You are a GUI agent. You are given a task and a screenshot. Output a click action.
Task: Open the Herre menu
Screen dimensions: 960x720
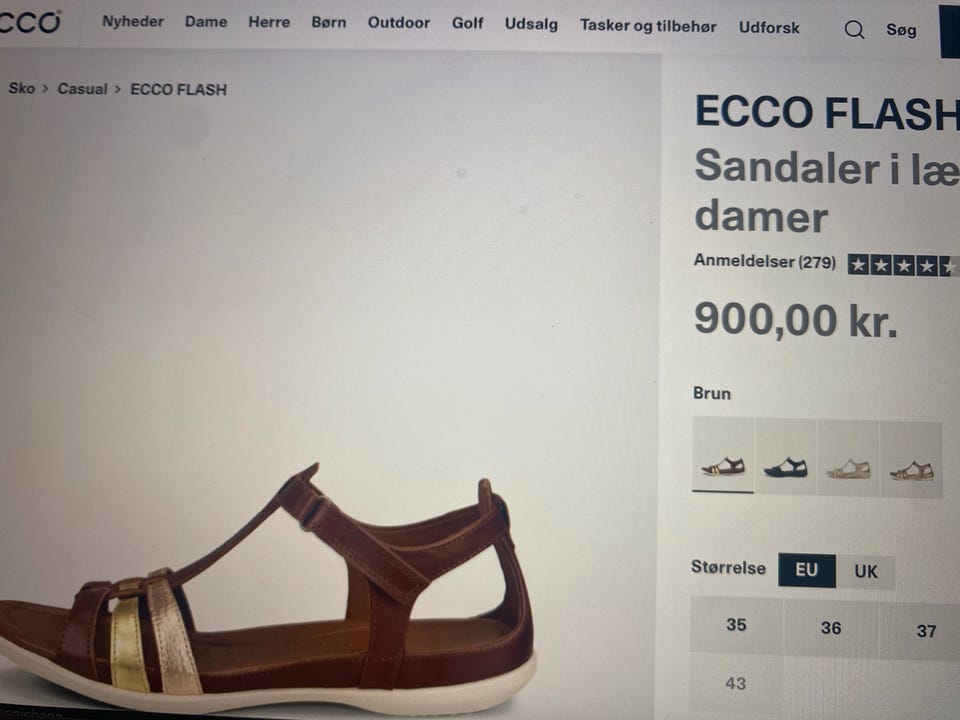(269, 22)
